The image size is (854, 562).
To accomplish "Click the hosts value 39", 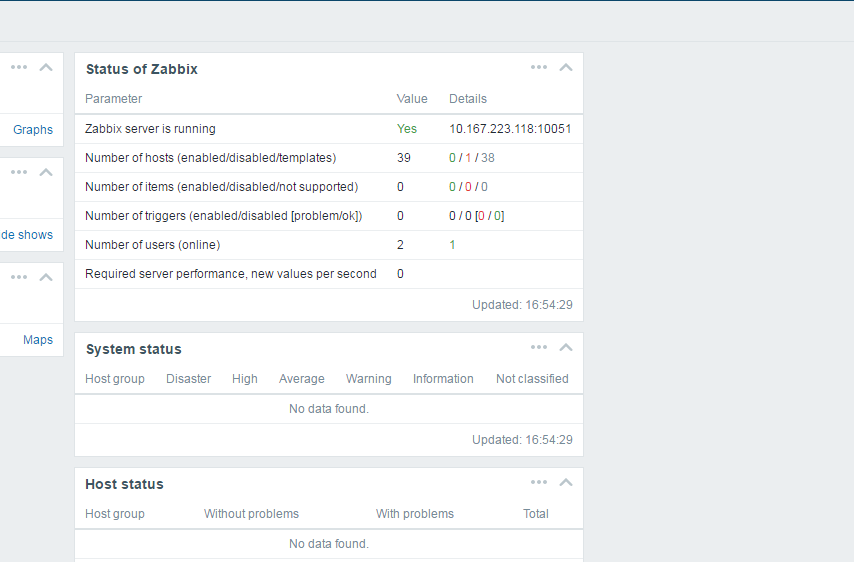I will (x=404, y=158).
